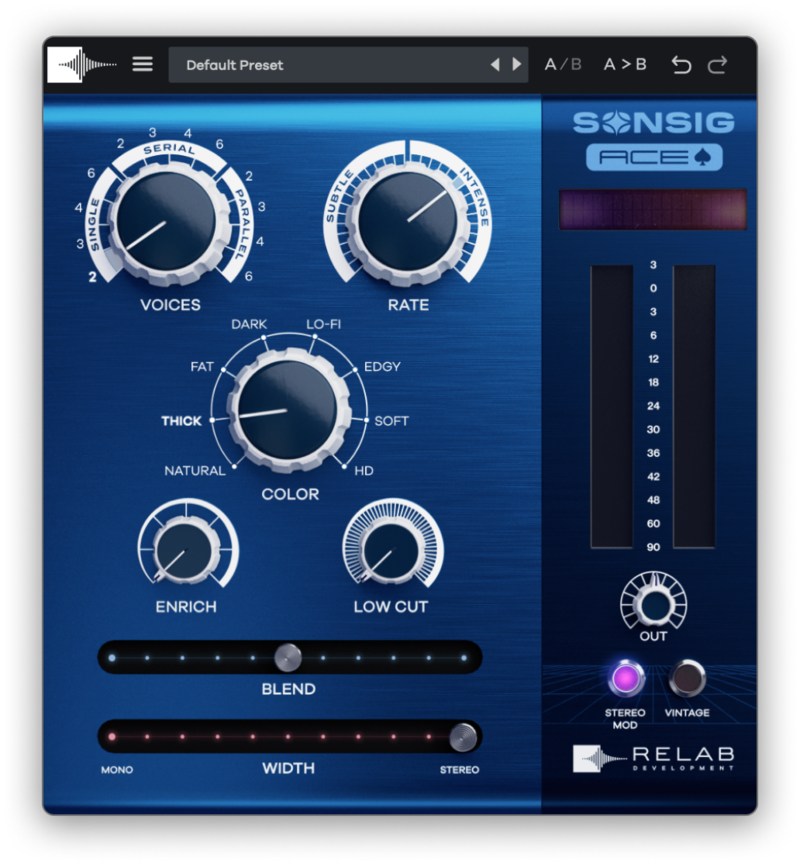Viewport: 800px width, 864px height.
Task: Click the purple display panel
Action: coord(653,209)
